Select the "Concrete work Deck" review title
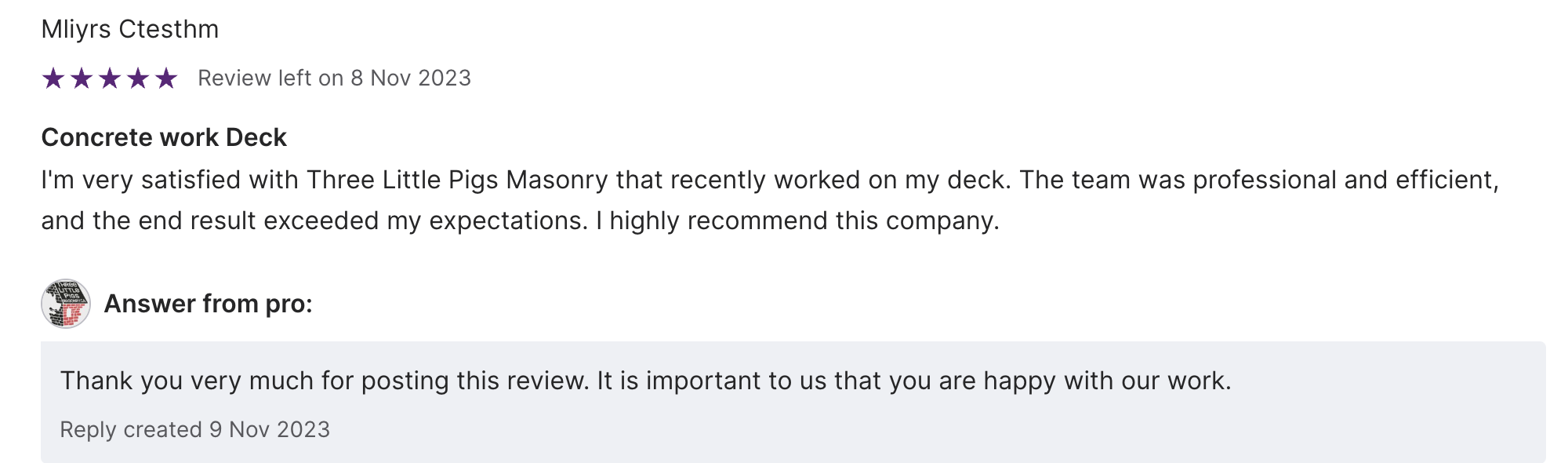 click(164, 137)
